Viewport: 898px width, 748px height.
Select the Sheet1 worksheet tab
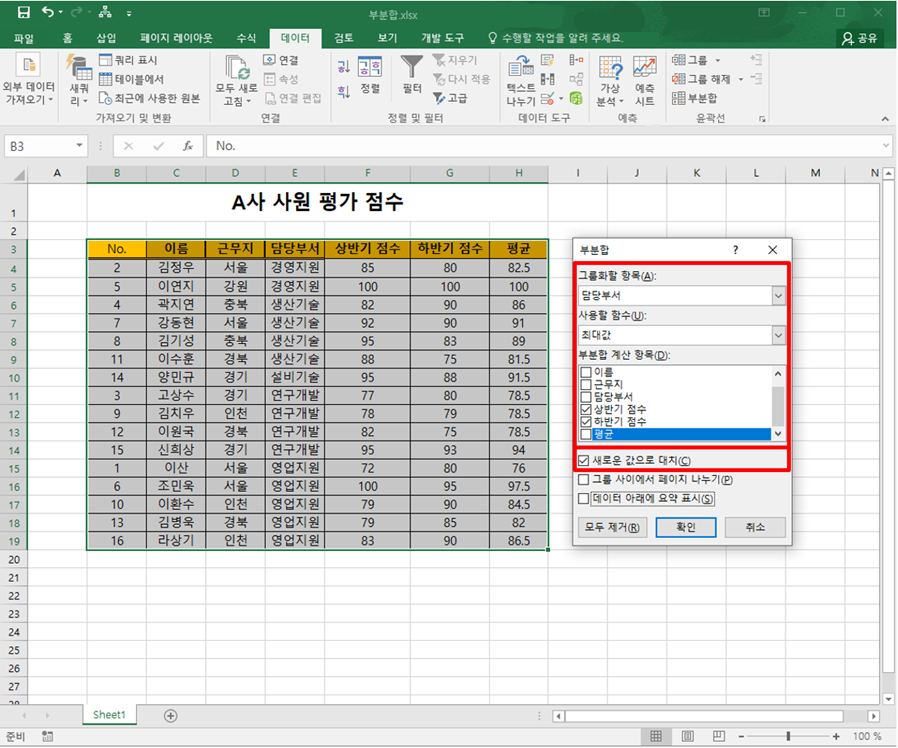click(x=109, y=715)
